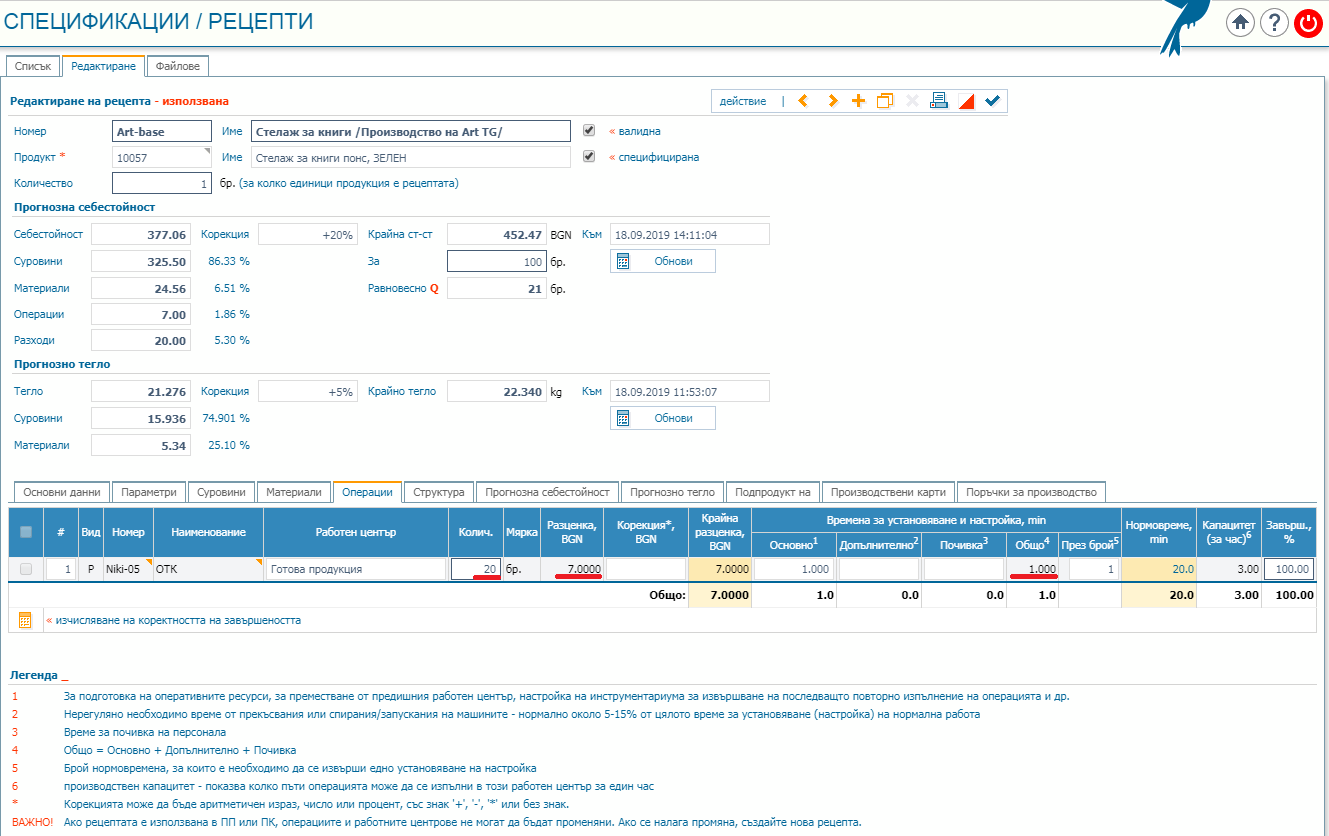Open the Производствени карти tab
1329x836 pixels.
click(888, 492)
